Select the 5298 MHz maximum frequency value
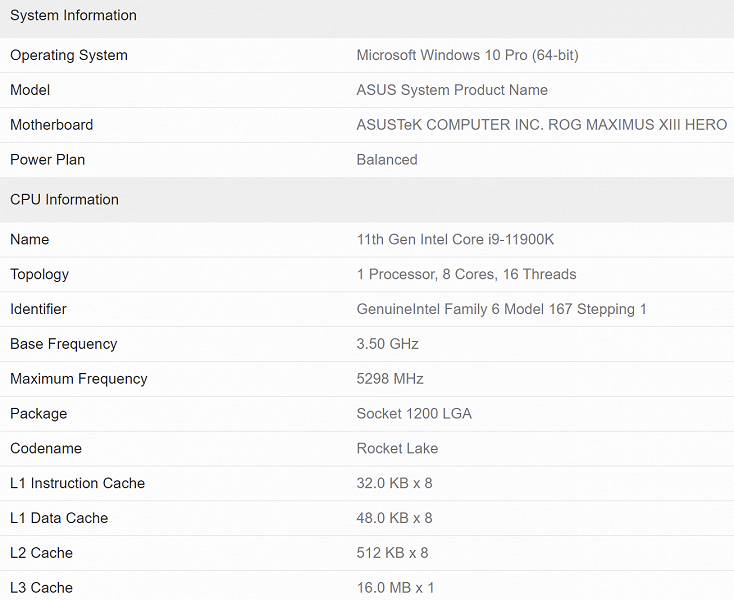Viewport: 734px width, 600px height. pos(390,379)
